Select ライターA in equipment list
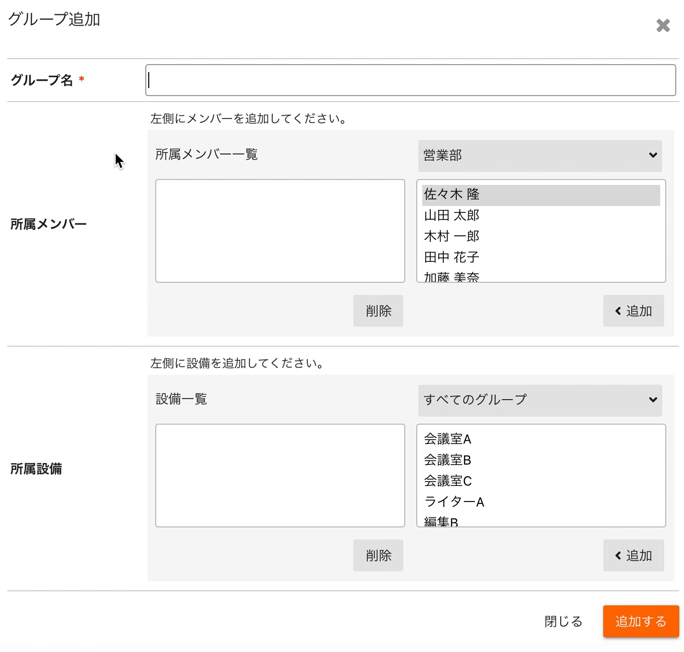This screenshot has width=684, height=652. click(x=454, y=502)
